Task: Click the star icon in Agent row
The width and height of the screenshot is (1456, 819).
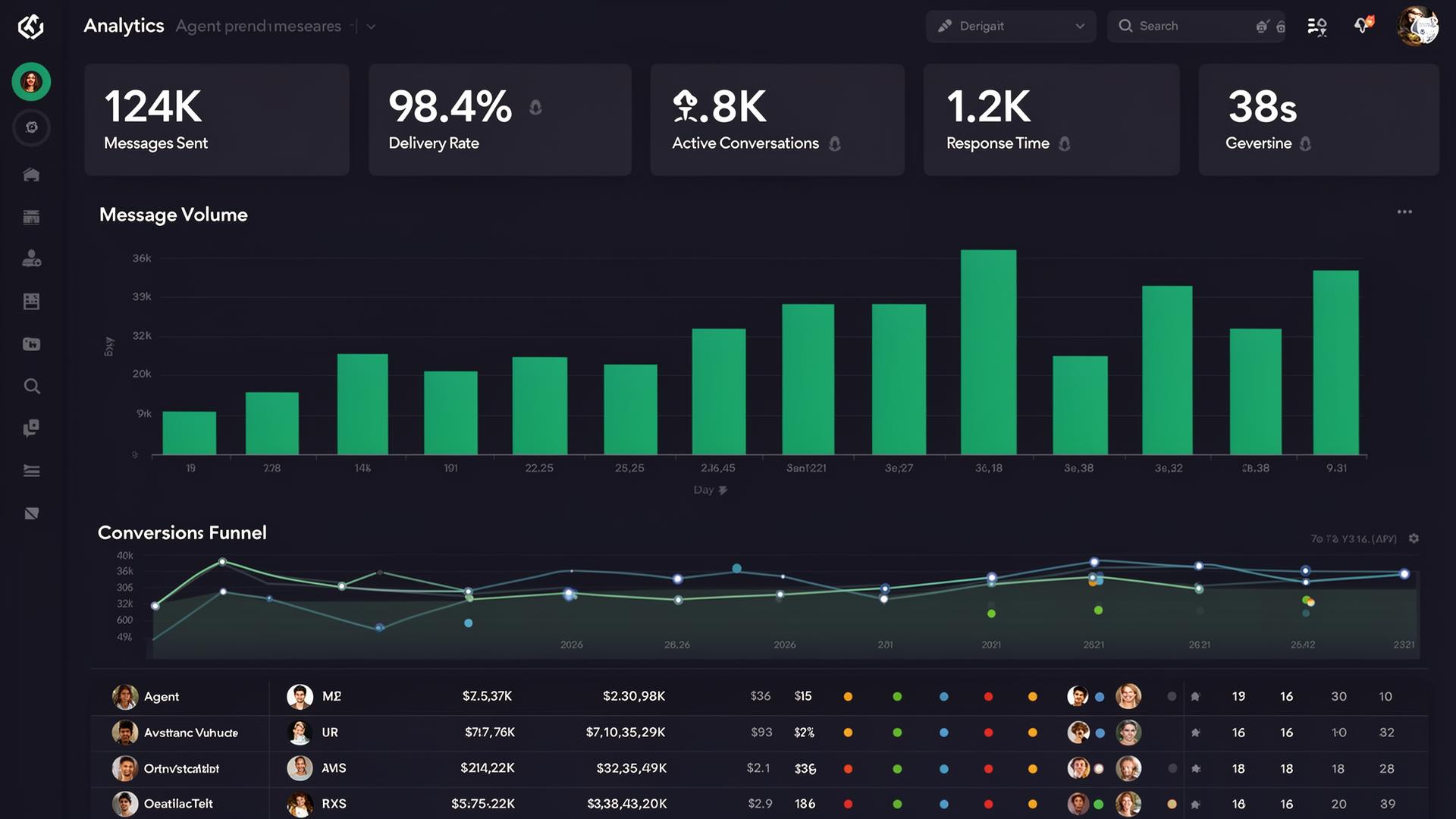Action: (1195, 696)
